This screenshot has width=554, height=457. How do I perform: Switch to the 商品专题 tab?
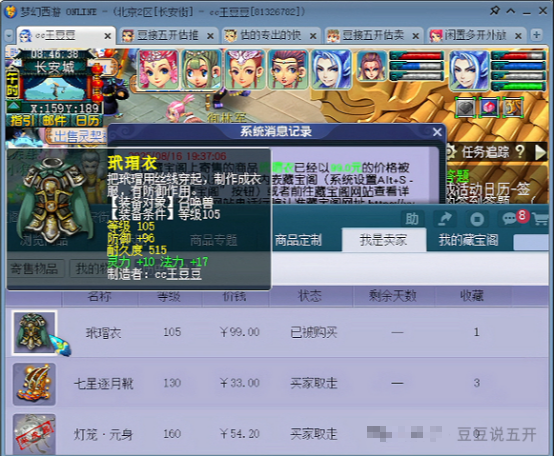213,240
